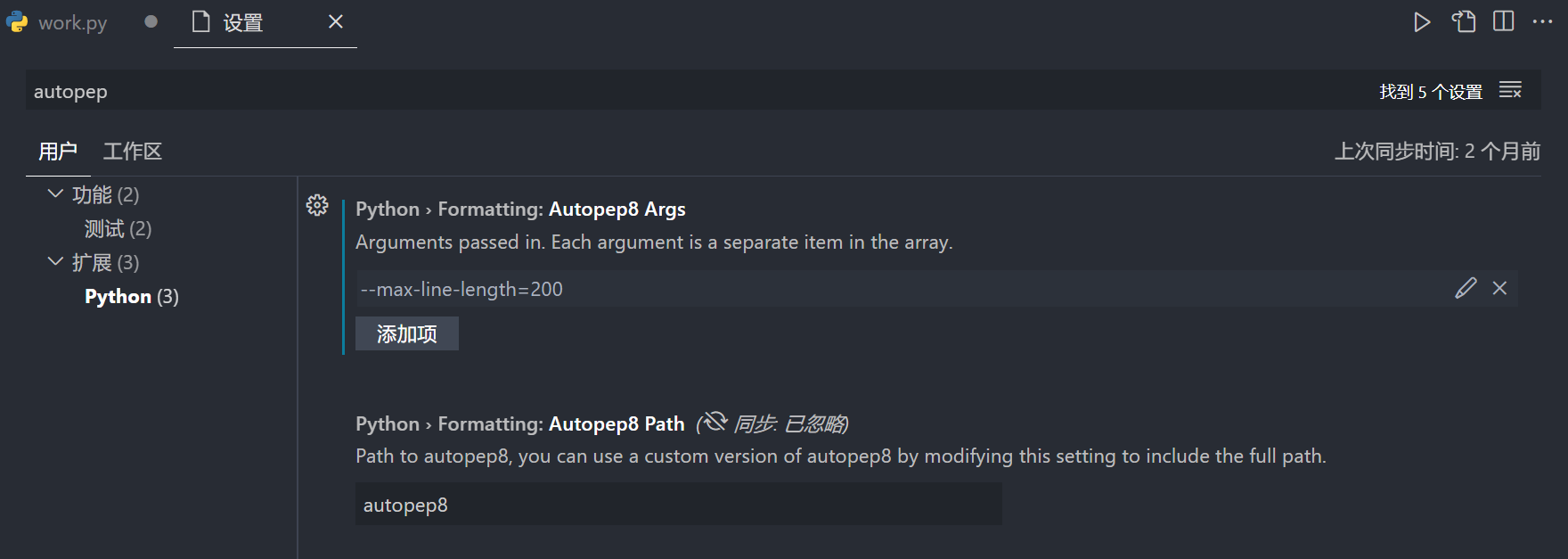Clear the settings search input icon

coord(1510,91)
